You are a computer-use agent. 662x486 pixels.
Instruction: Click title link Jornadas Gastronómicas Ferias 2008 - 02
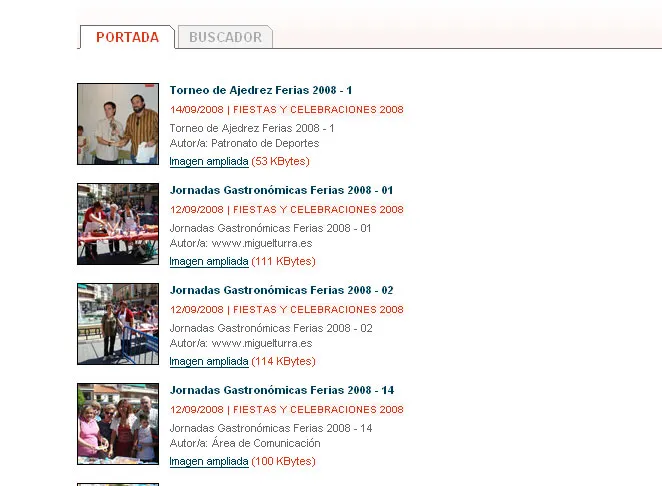click(281, 290)
